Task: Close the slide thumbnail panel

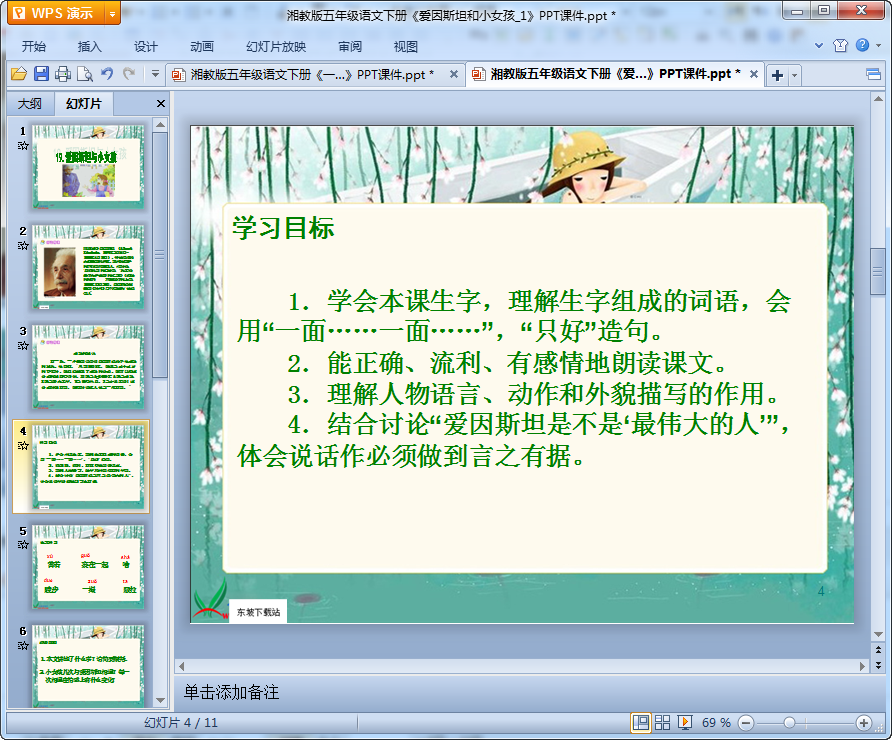Action: tap(161, 104)
